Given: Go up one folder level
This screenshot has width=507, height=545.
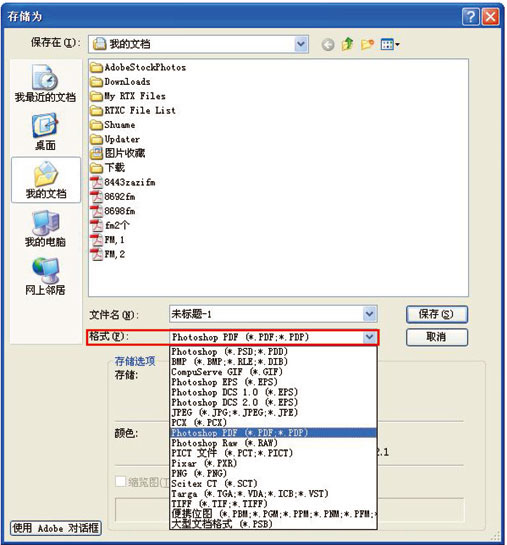Looking at the screenshot, I should click(347, 44).
